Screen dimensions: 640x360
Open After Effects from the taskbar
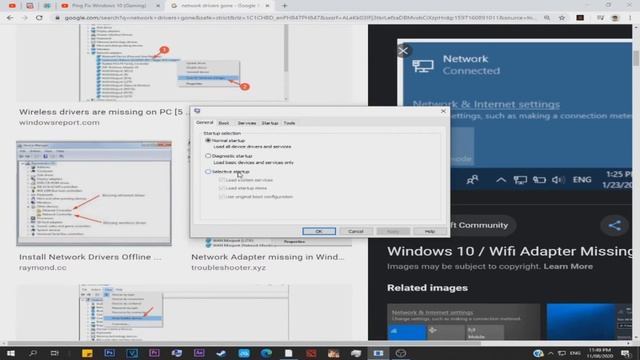199,353
